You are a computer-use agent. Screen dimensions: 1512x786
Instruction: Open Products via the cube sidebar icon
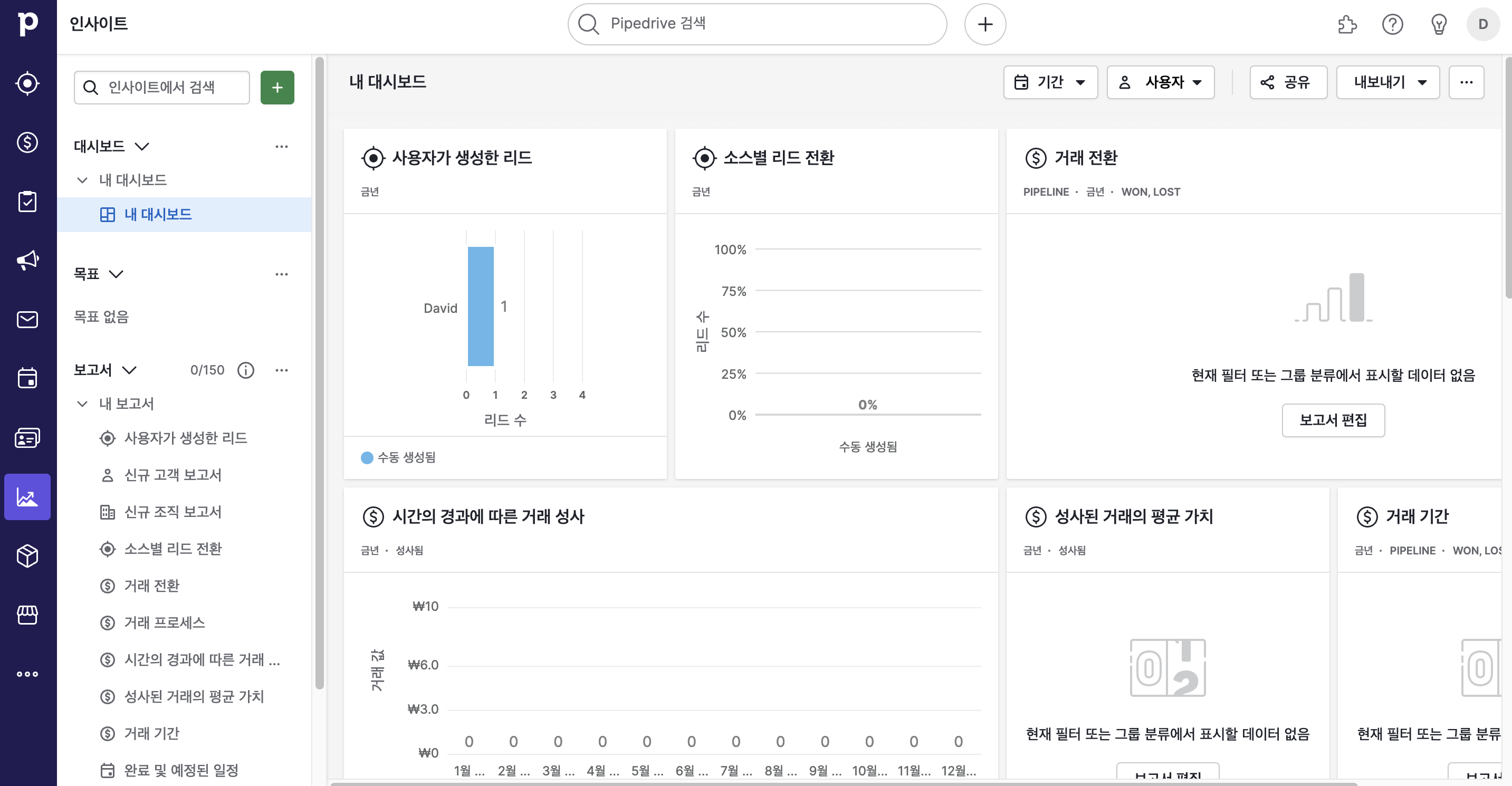[27, 555]
